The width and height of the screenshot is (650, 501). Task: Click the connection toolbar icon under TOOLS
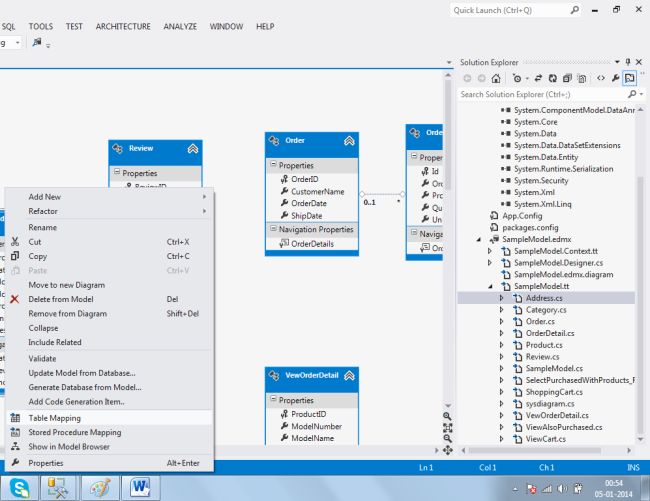[x=37, y=42]
